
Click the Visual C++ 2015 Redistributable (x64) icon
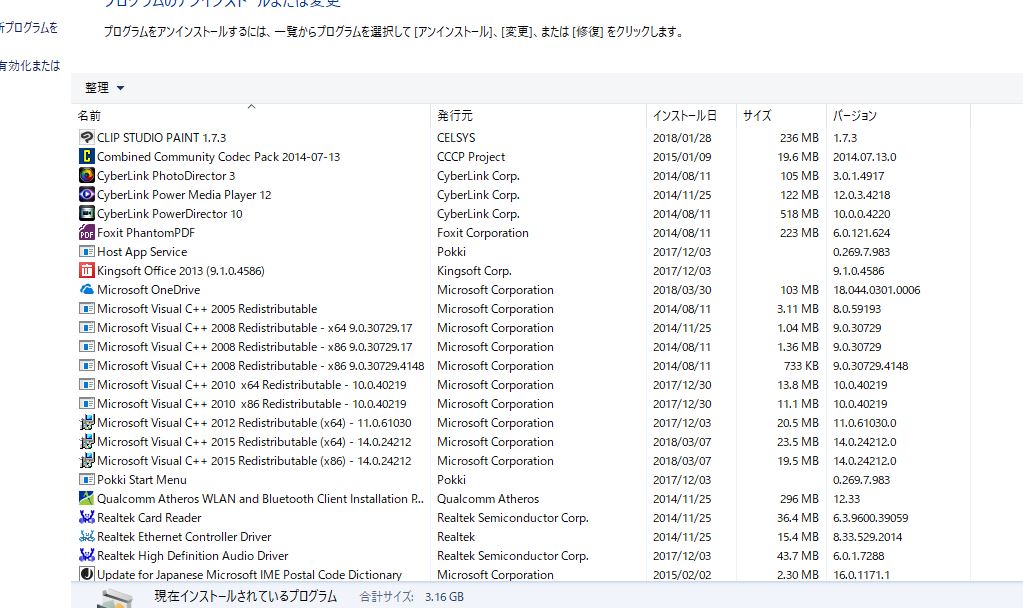click(x=87, y=442)
